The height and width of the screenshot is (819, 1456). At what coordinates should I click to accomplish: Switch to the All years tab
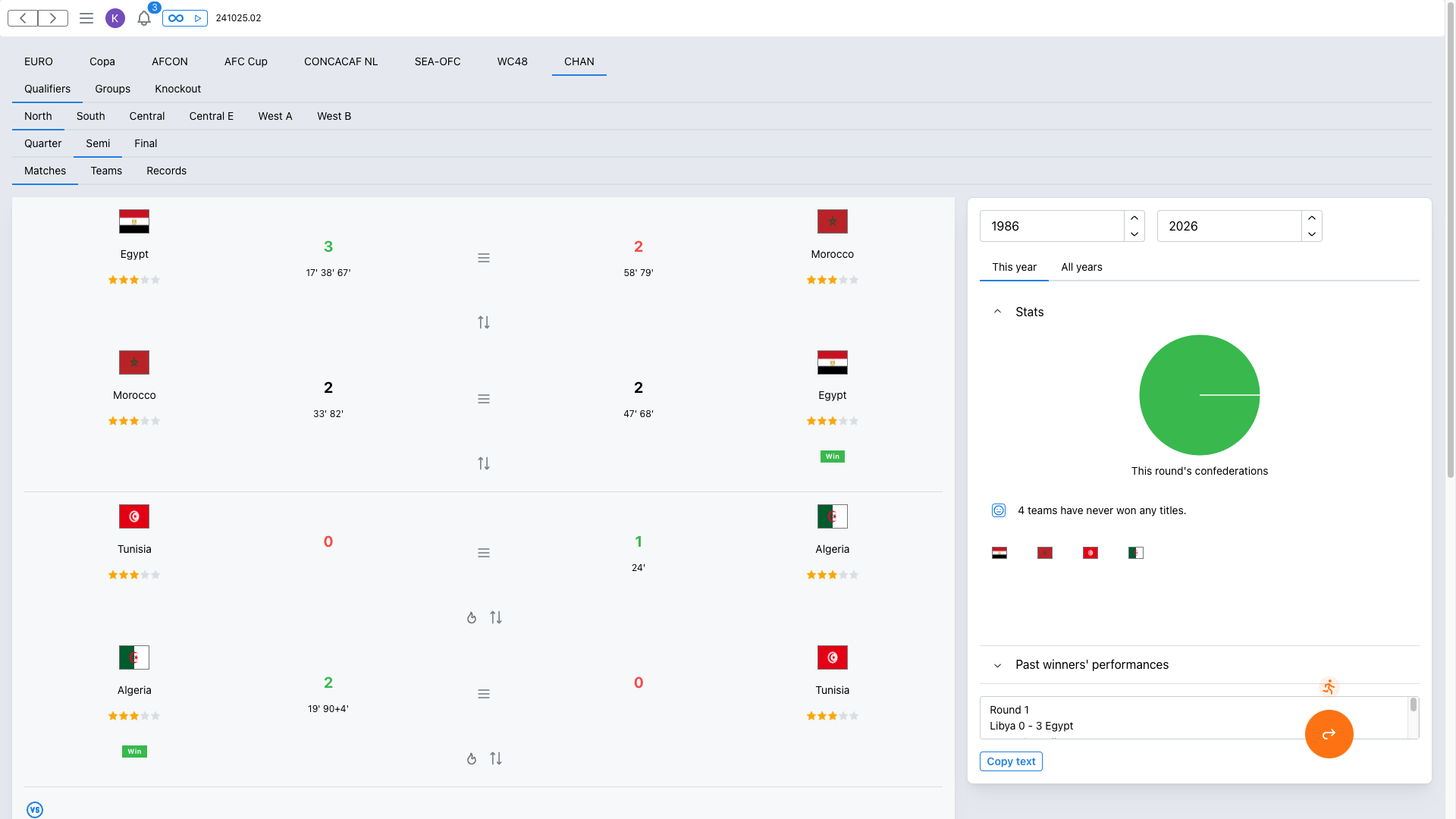[1082, 267]
